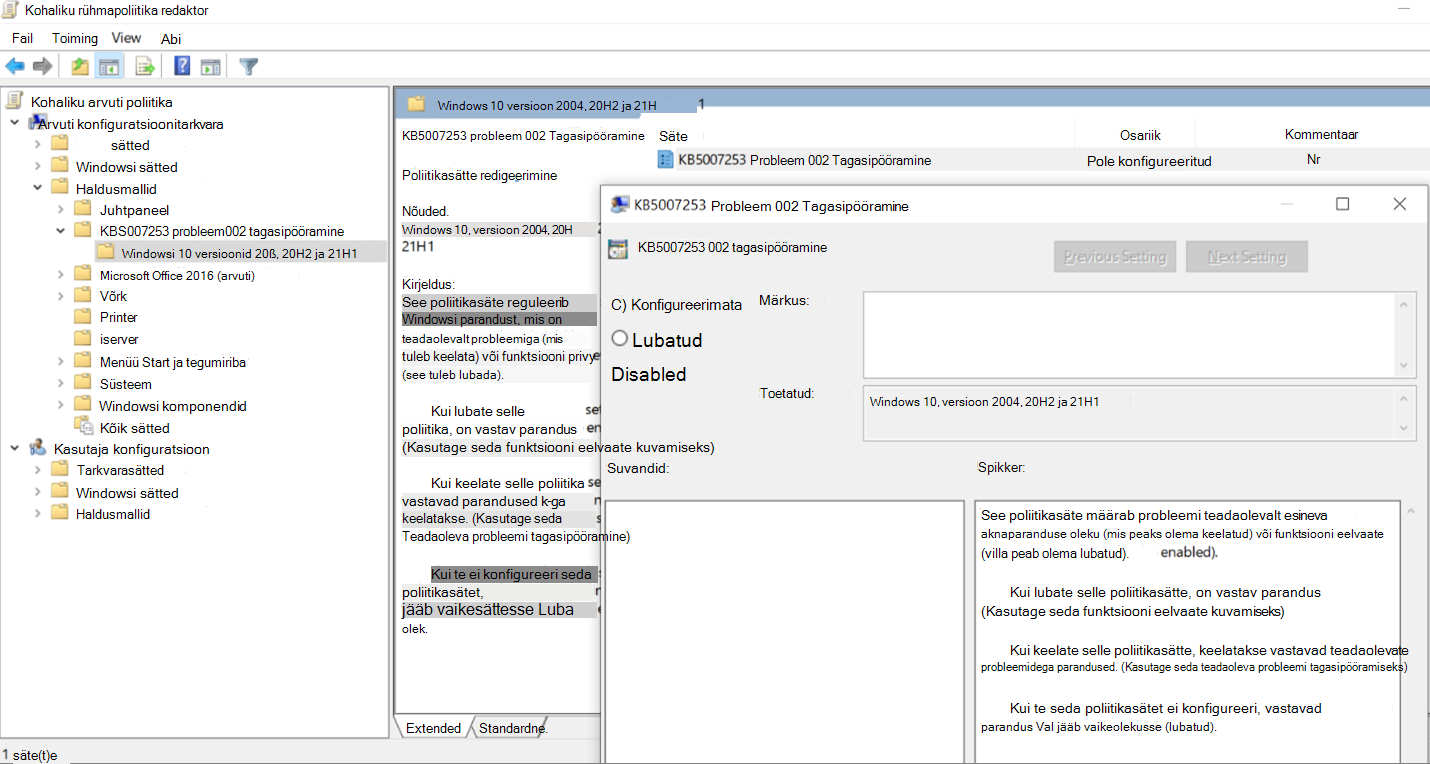Click the Võrk folder icon
This screenshot has height=764, width=1430.
click(x=82, y=295)
